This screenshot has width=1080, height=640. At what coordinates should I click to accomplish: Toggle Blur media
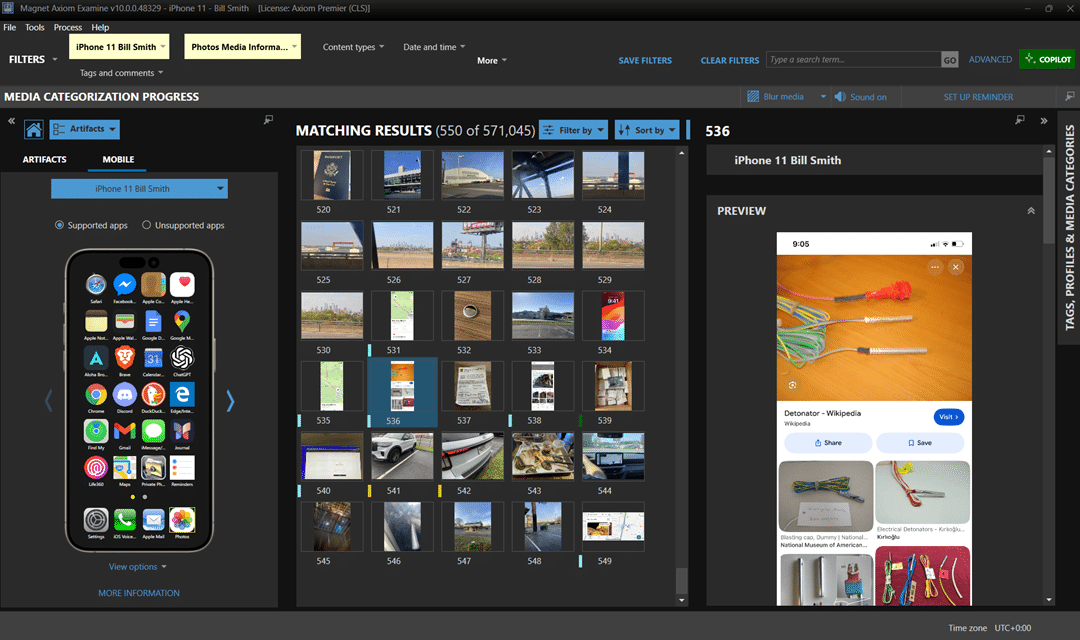pyautogui.click(x=776, y=97)
